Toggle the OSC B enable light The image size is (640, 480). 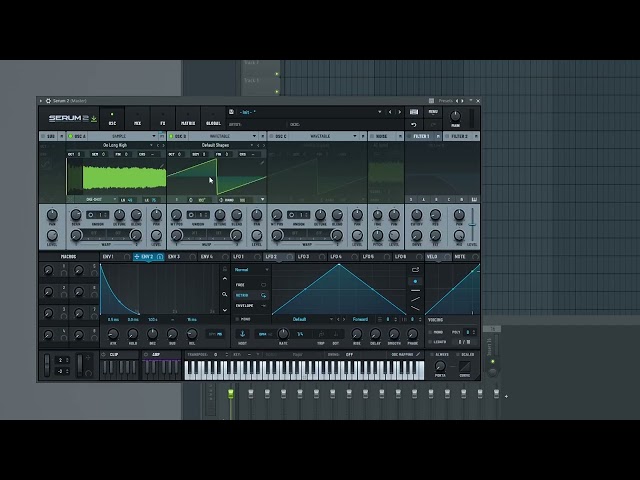171,136
